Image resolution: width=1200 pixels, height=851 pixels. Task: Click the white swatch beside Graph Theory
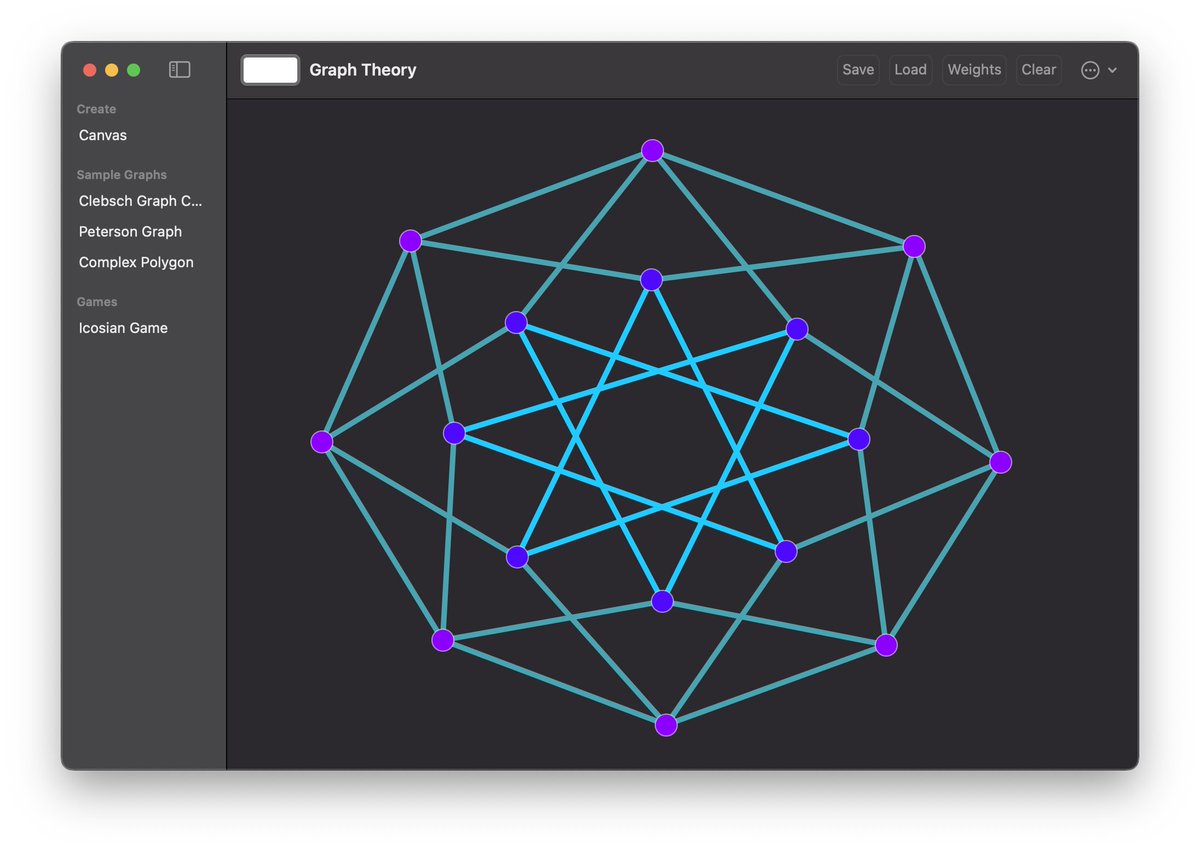pyautogui.click(x=270, y=69)
